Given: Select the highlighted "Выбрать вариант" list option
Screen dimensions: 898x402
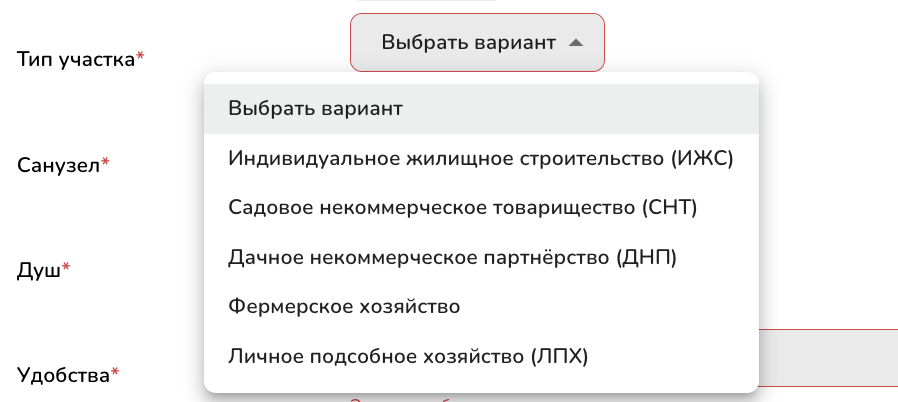Looking at the screenshot, I should (315, 109).
